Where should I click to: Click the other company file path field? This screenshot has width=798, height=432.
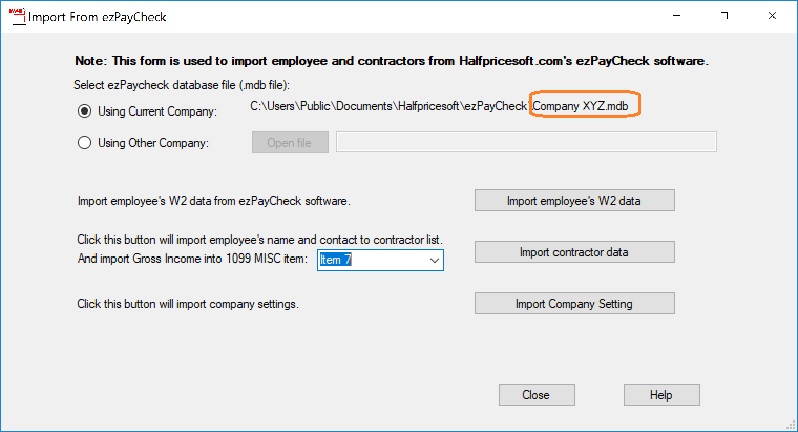[526, 142]
